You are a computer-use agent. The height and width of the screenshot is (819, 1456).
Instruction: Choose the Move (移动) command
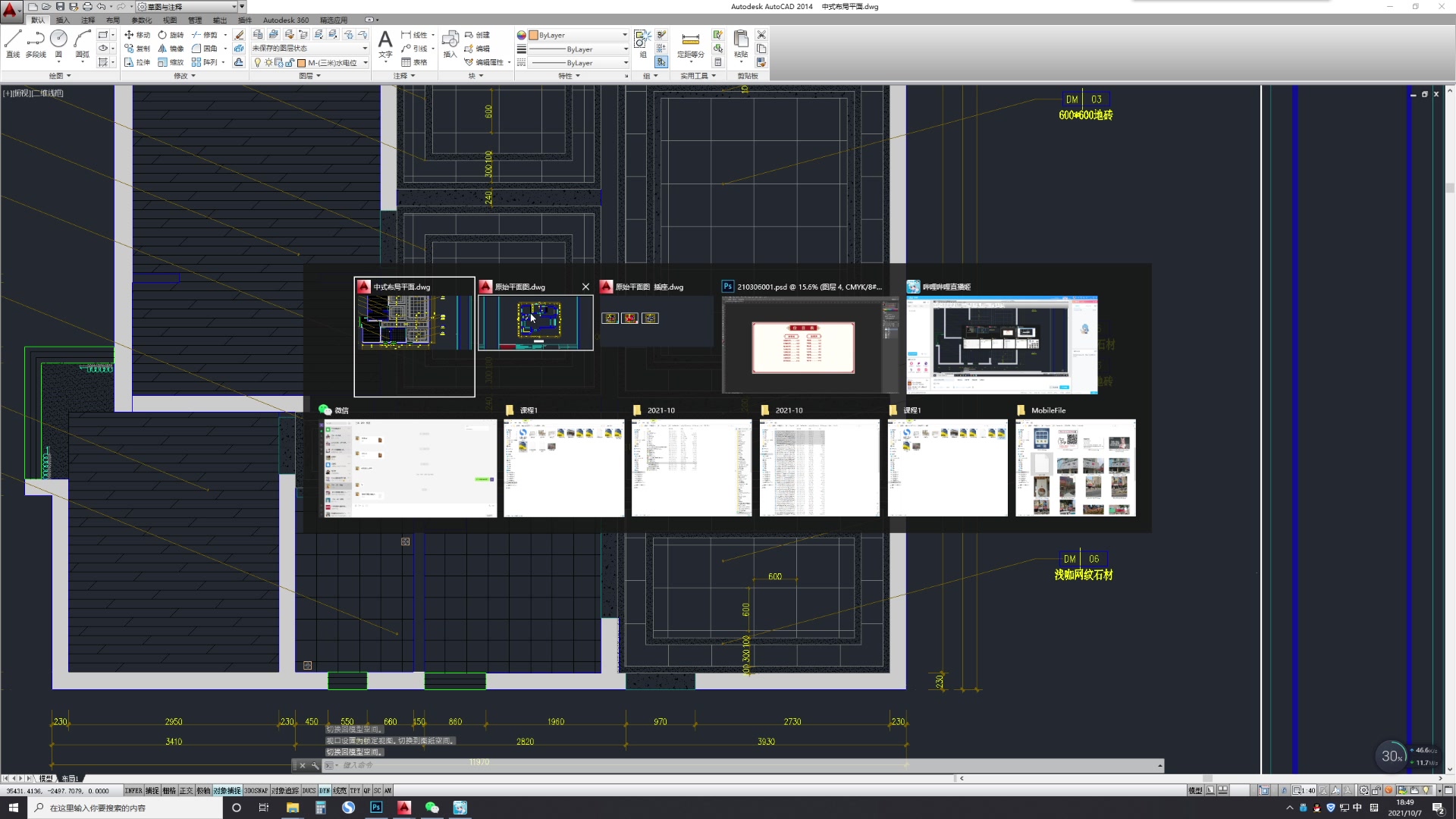pos(137,35)
